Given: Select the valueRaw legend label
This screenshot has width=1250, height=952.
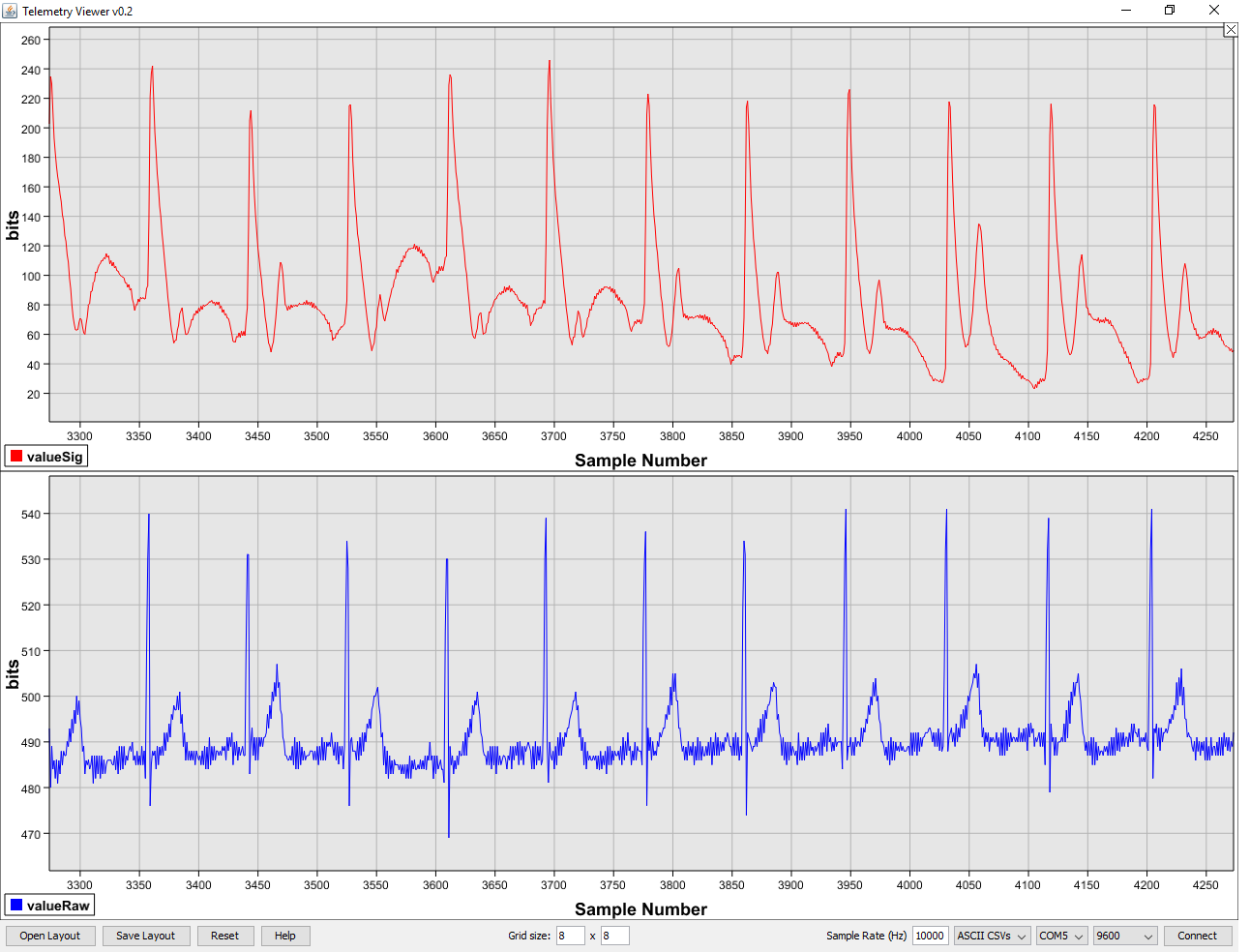Looking at the screenshot, I should [56, 905].
